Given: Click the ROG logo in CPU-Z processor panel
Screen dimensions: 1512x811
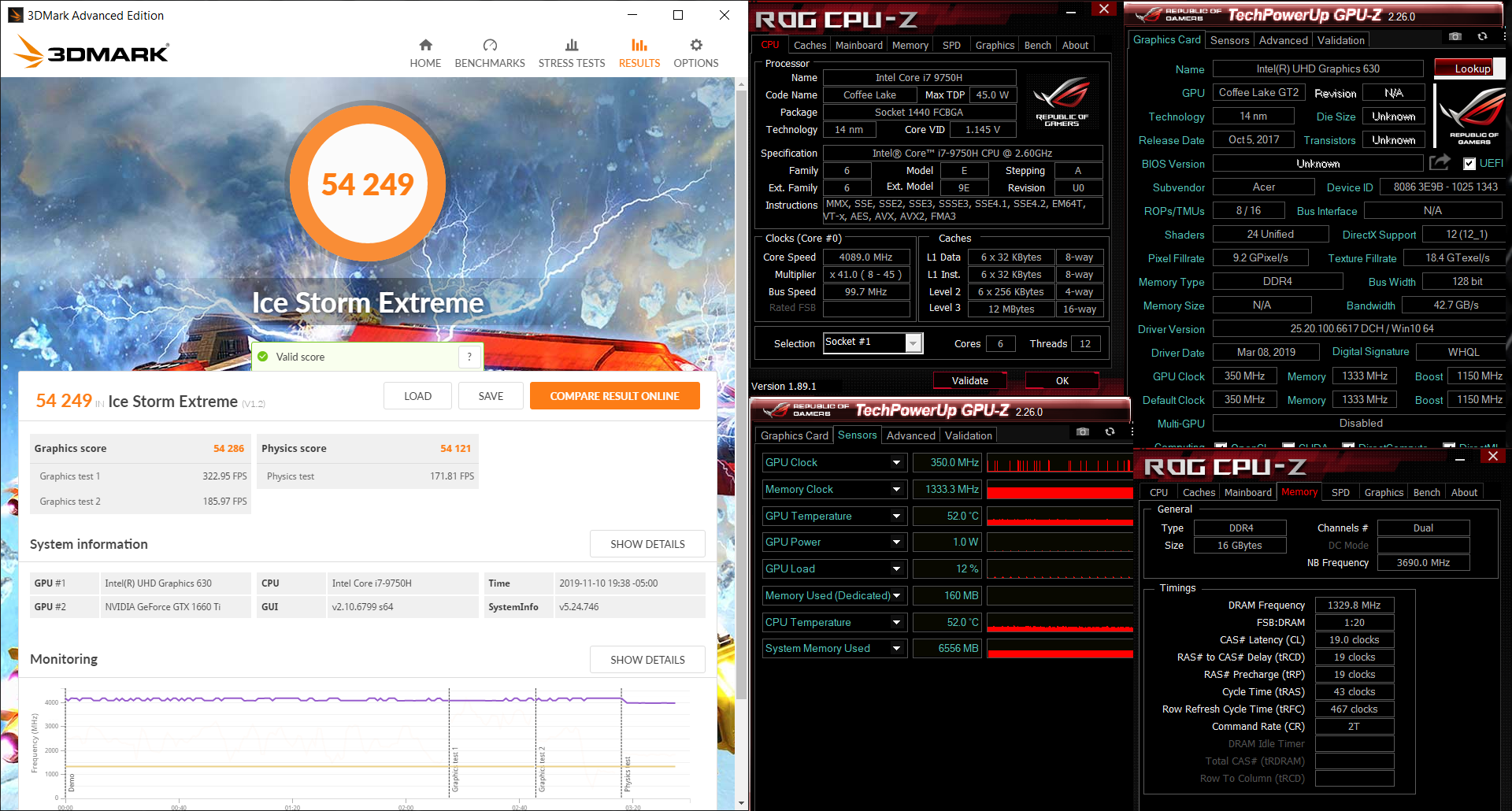Looking at the screenshot, I should tap(1062, 101).
